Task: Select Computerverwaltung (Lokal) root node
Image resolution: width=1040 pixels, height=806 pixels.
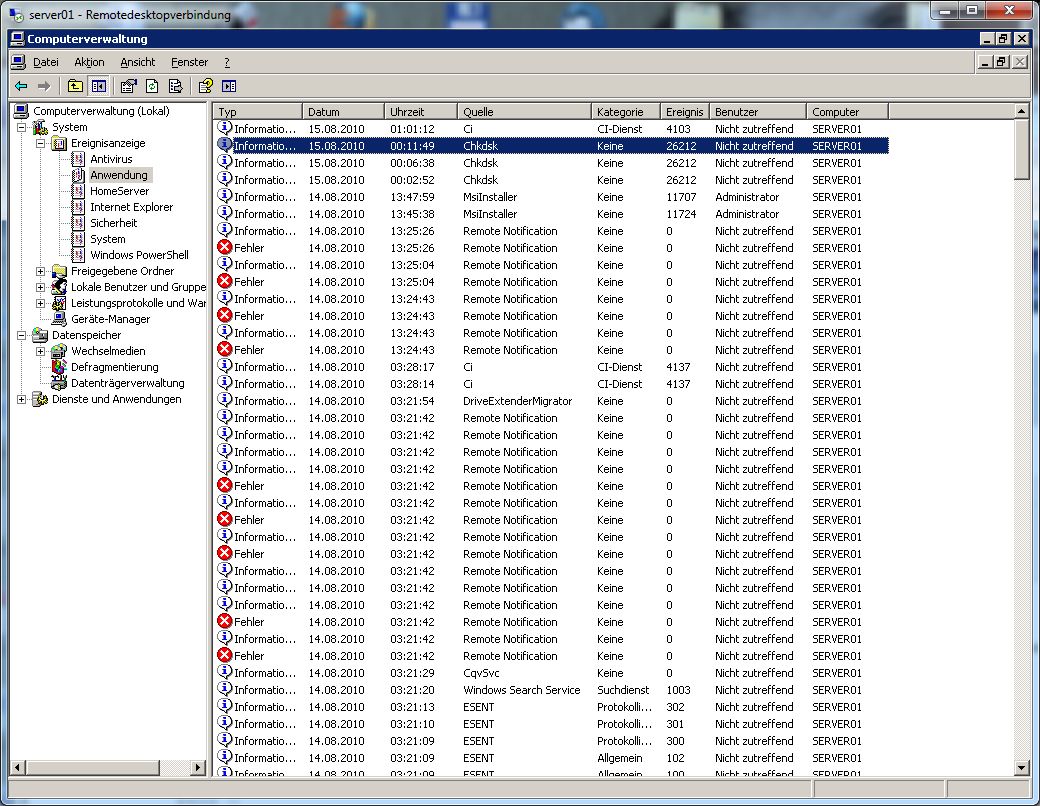Action: point(101,111)
